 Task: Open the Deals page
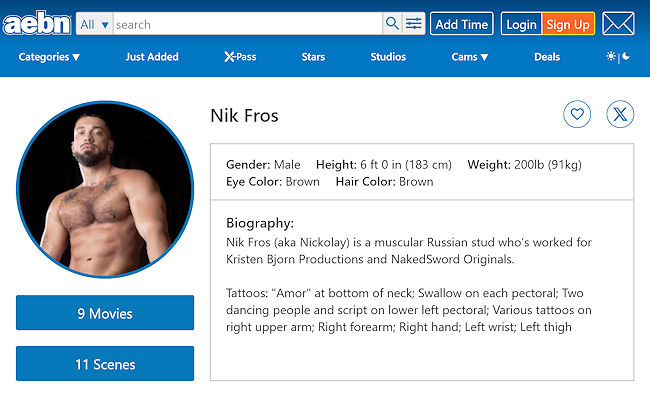coord(547,57)
